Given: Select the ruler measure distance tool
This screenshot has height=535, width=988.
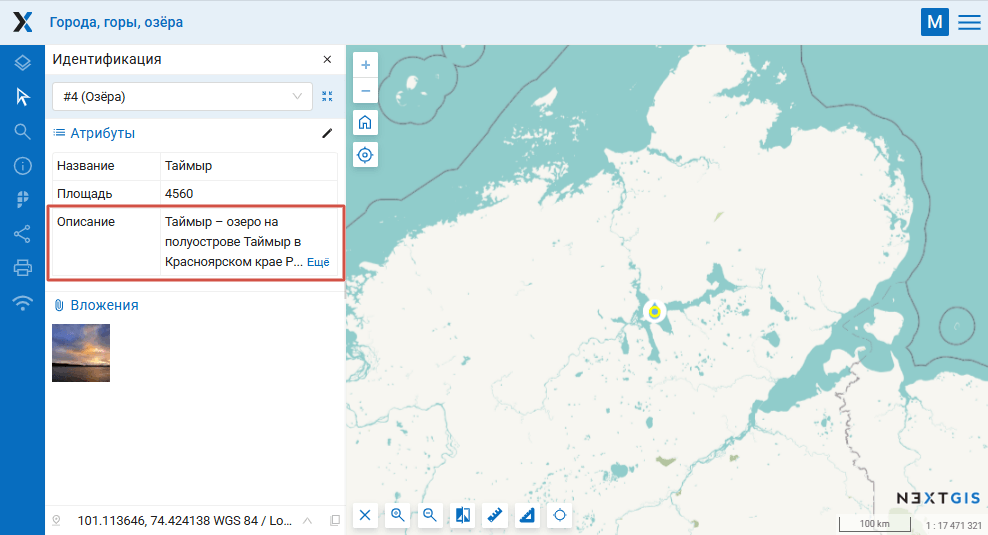Looking at the screenshot, I should 495,515.
